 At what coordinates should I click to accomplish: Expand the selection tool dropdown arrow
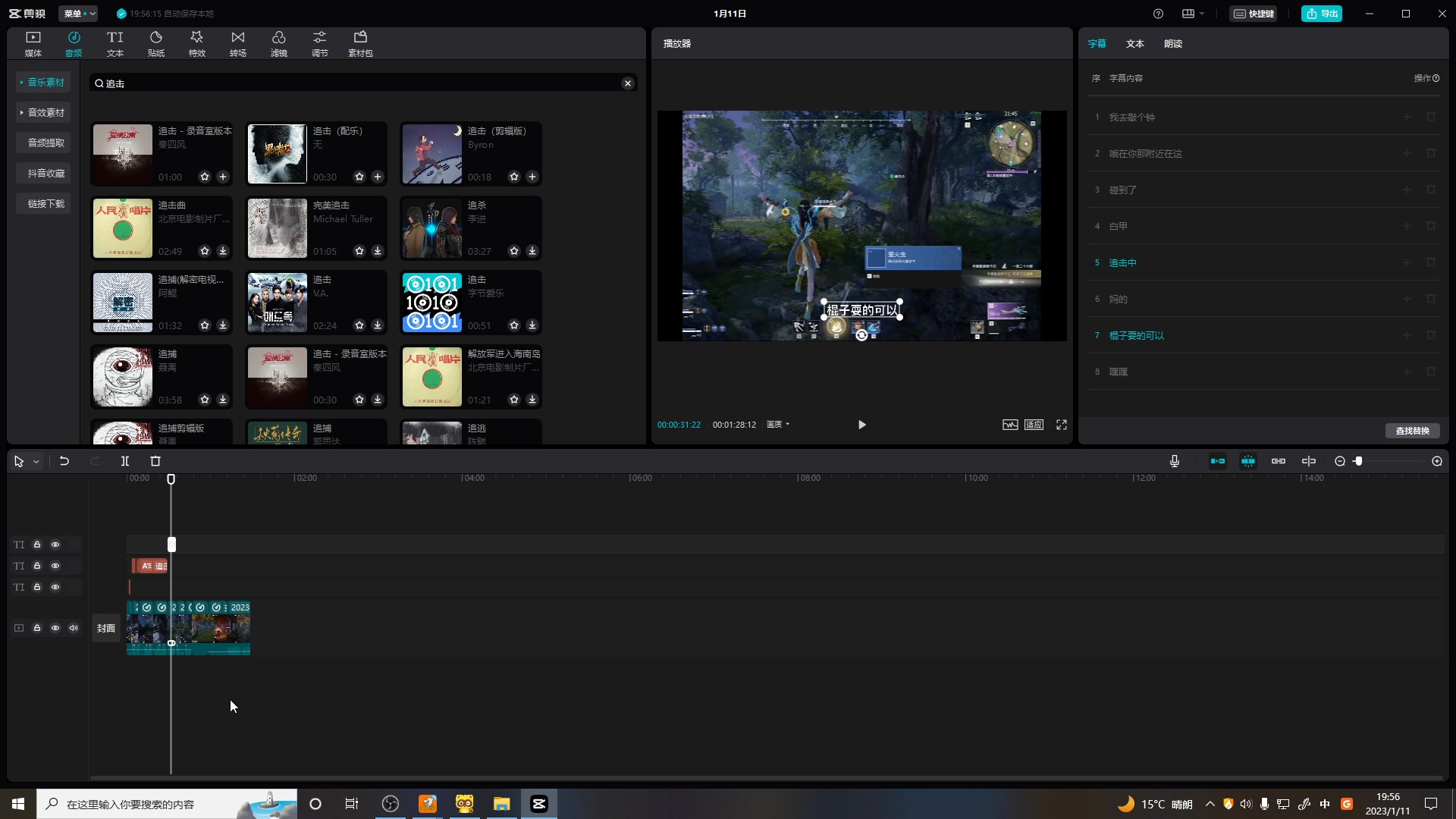[x=36, y=462]
